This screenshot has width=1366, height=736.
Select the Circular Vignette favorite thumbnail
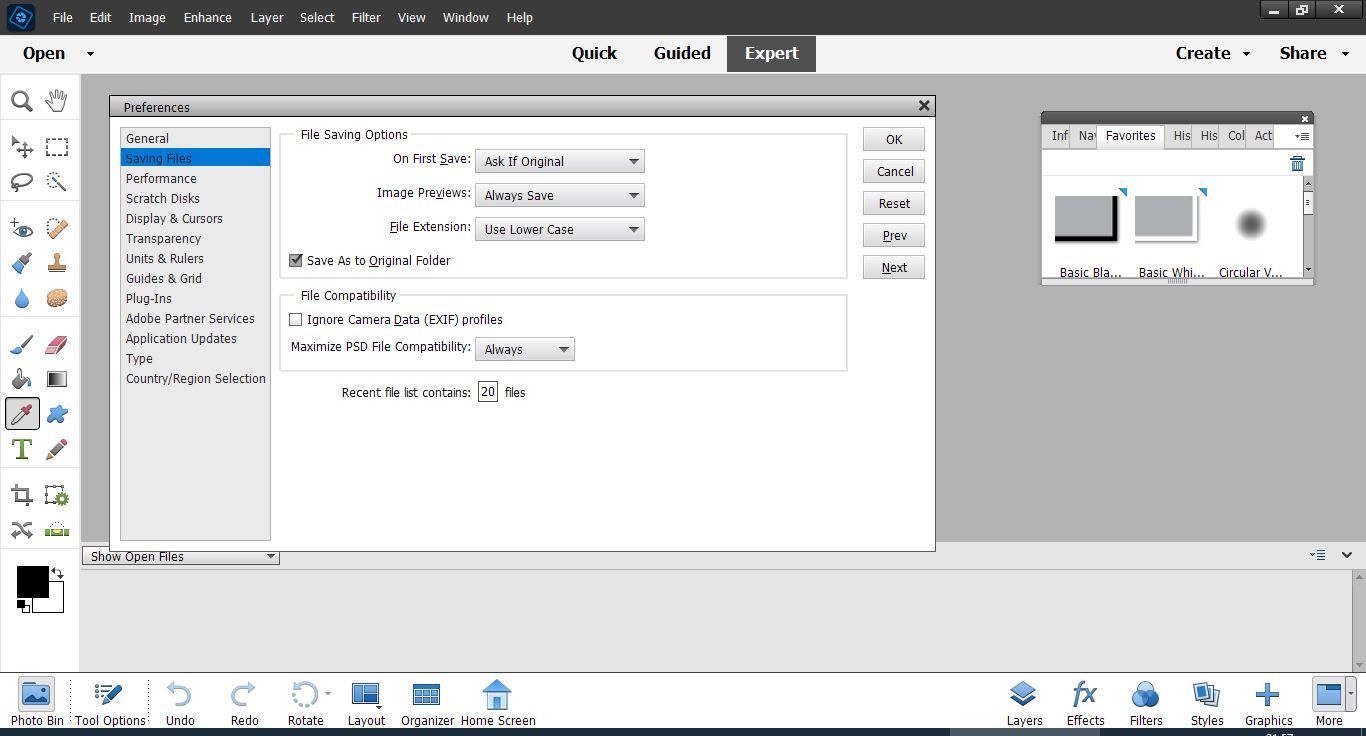click(1250, 224)
